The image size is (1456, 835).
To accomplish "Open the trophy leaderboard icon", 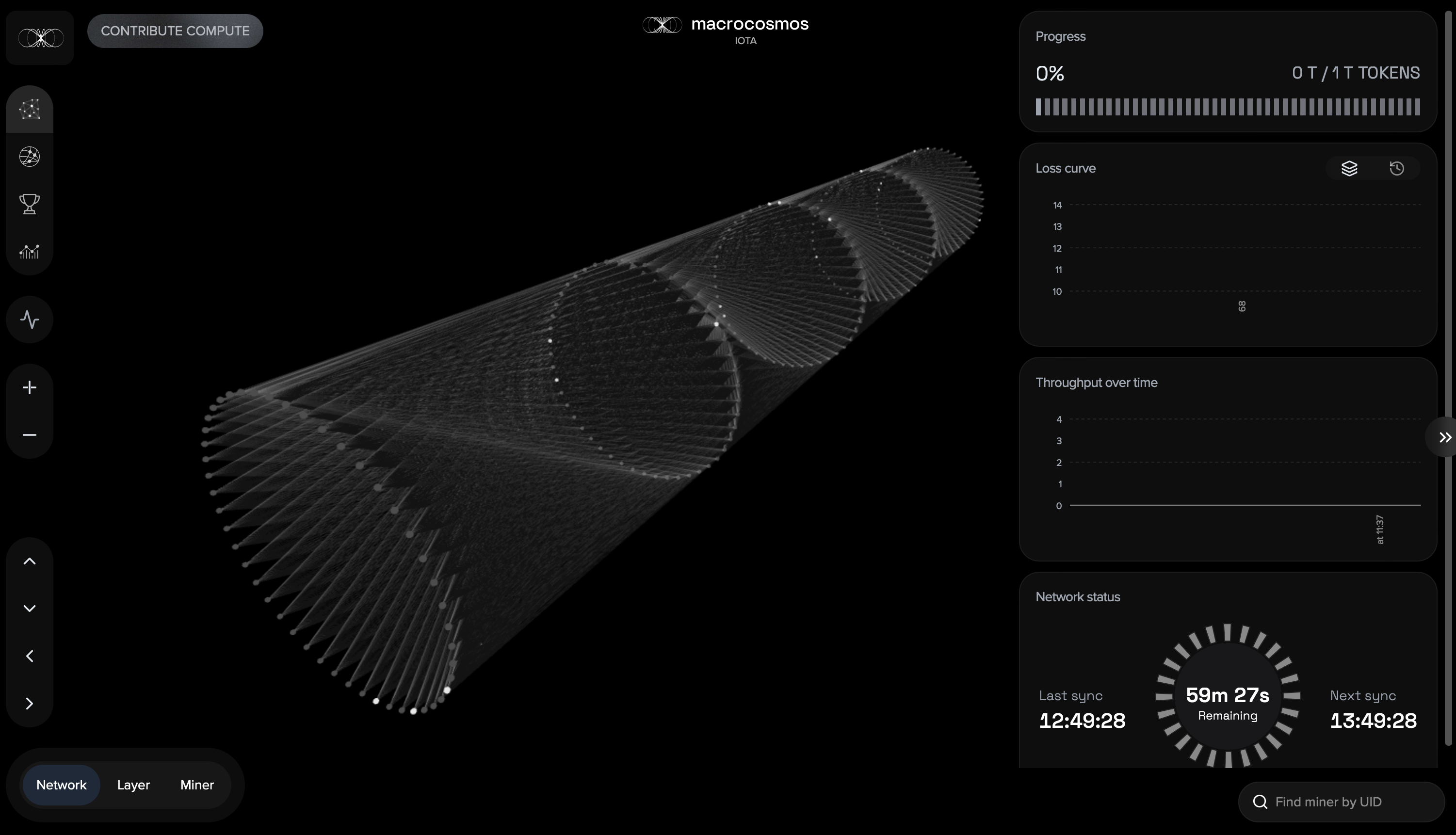I will pos(29,204).
